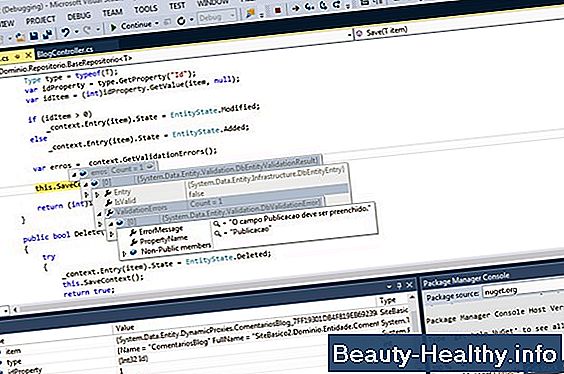Click the Open File folder icon
Viewport: 564px width, 374px height.
(x=20, y=37)
